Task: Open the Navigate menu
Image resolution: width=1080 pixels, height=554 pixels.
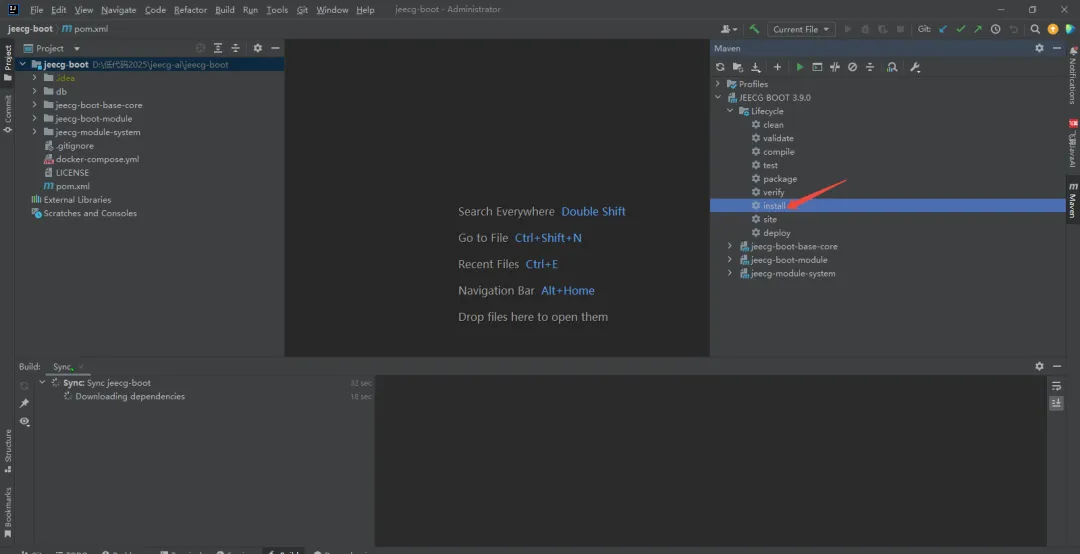Action: (x=118, y=10)
